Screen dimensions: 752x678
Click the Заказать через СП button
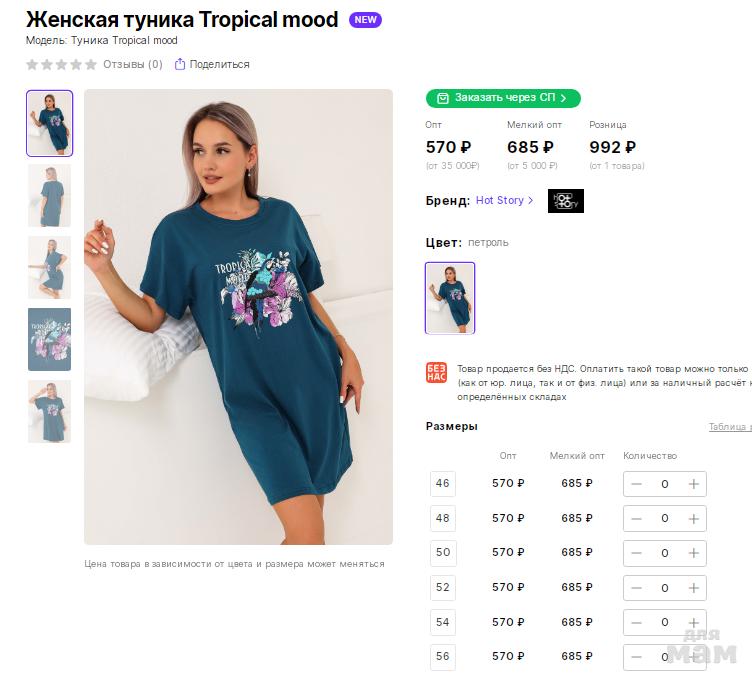(x=503, y=98)
